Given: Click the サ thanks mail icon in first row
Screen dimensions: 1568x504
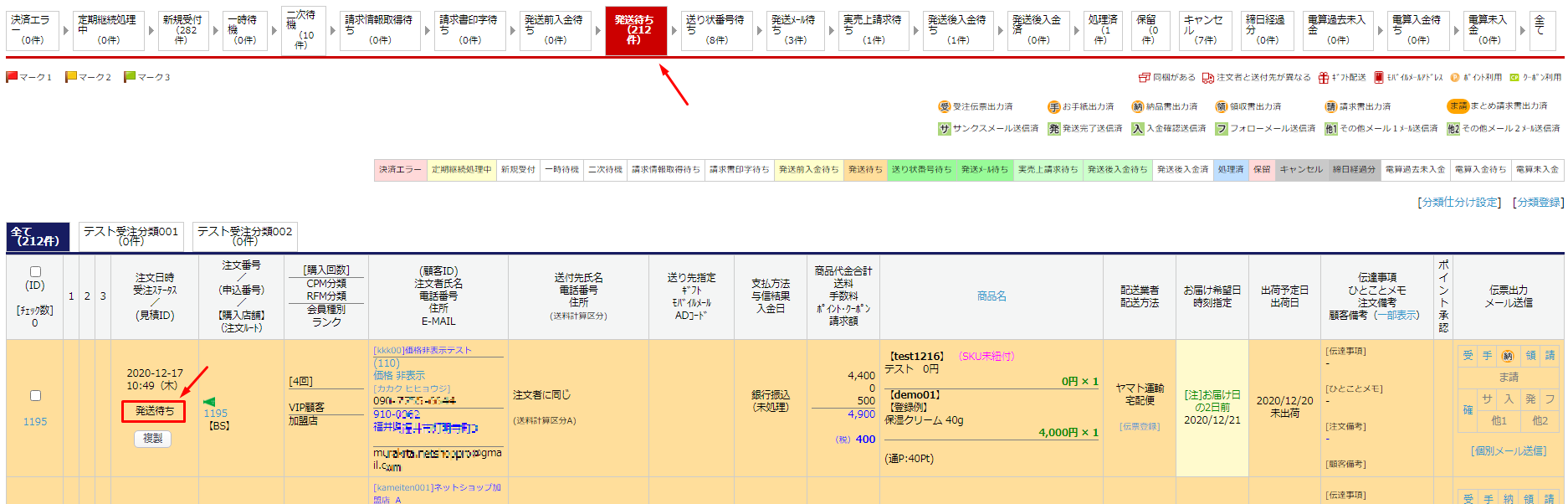Looking at the screenshot, I should [1487, 399].
